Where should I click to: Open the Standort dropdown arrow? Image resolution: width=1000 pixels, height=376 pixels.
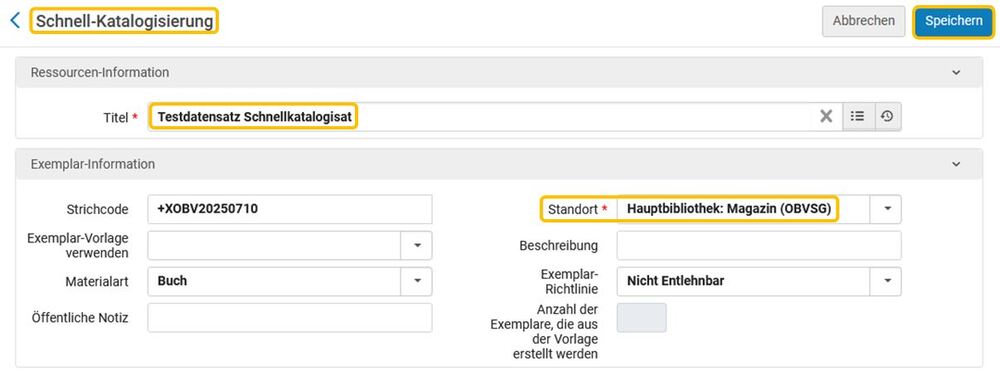(887, 210)
